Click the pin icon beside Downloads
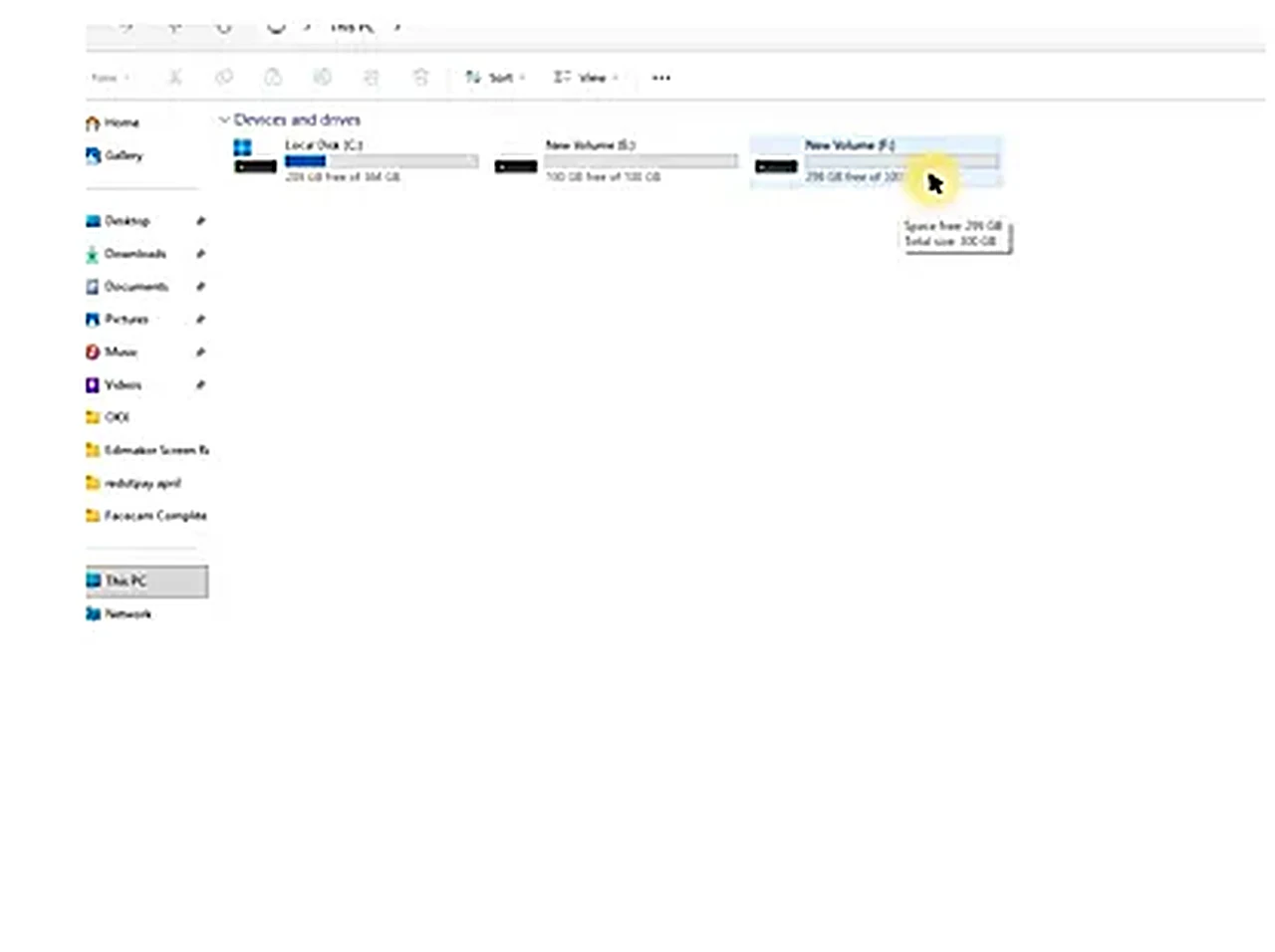Image resolution: width=1275 pixels, height=952 pixels. click(200, 254)
